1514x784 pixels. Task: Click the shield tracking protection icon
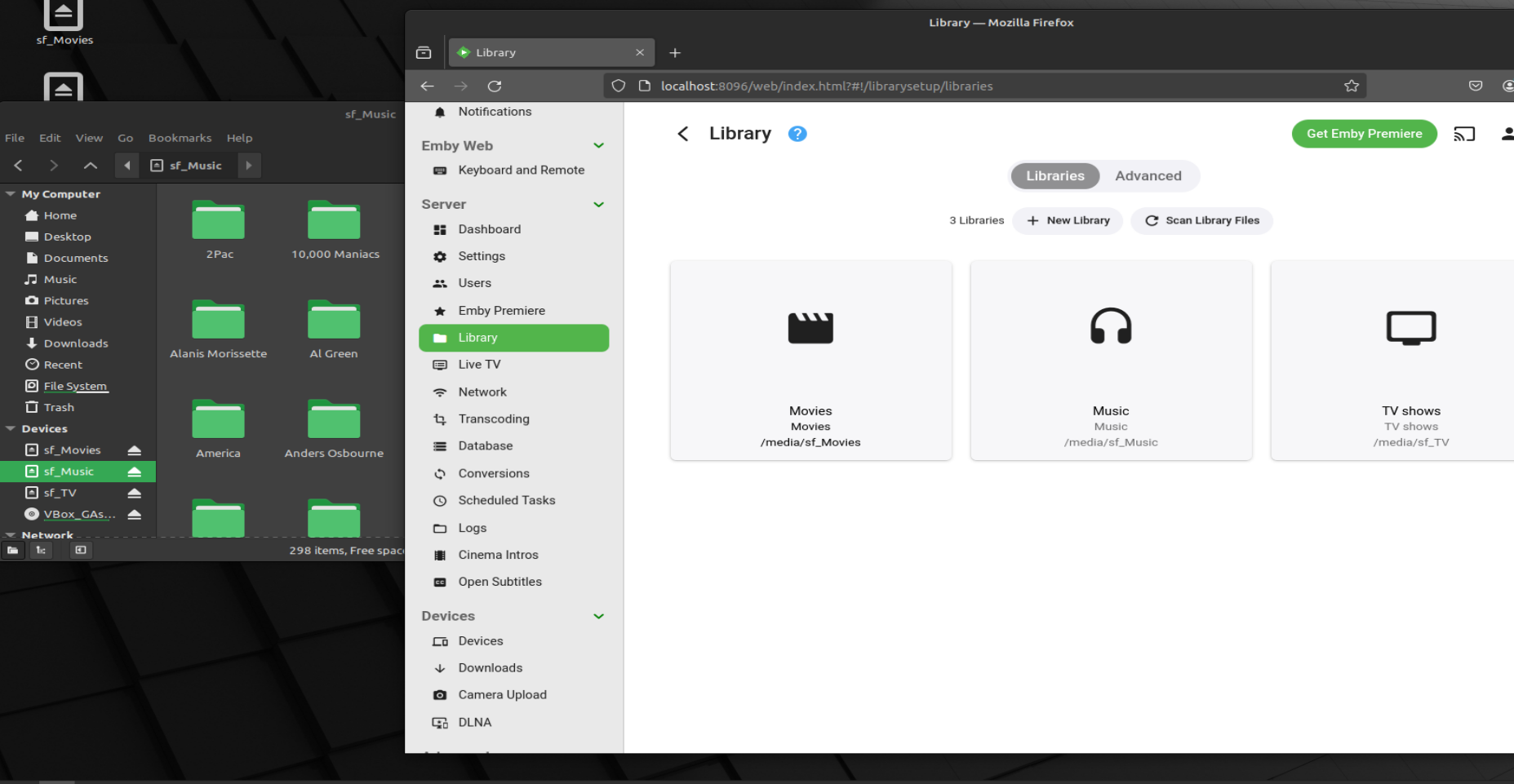619,86
